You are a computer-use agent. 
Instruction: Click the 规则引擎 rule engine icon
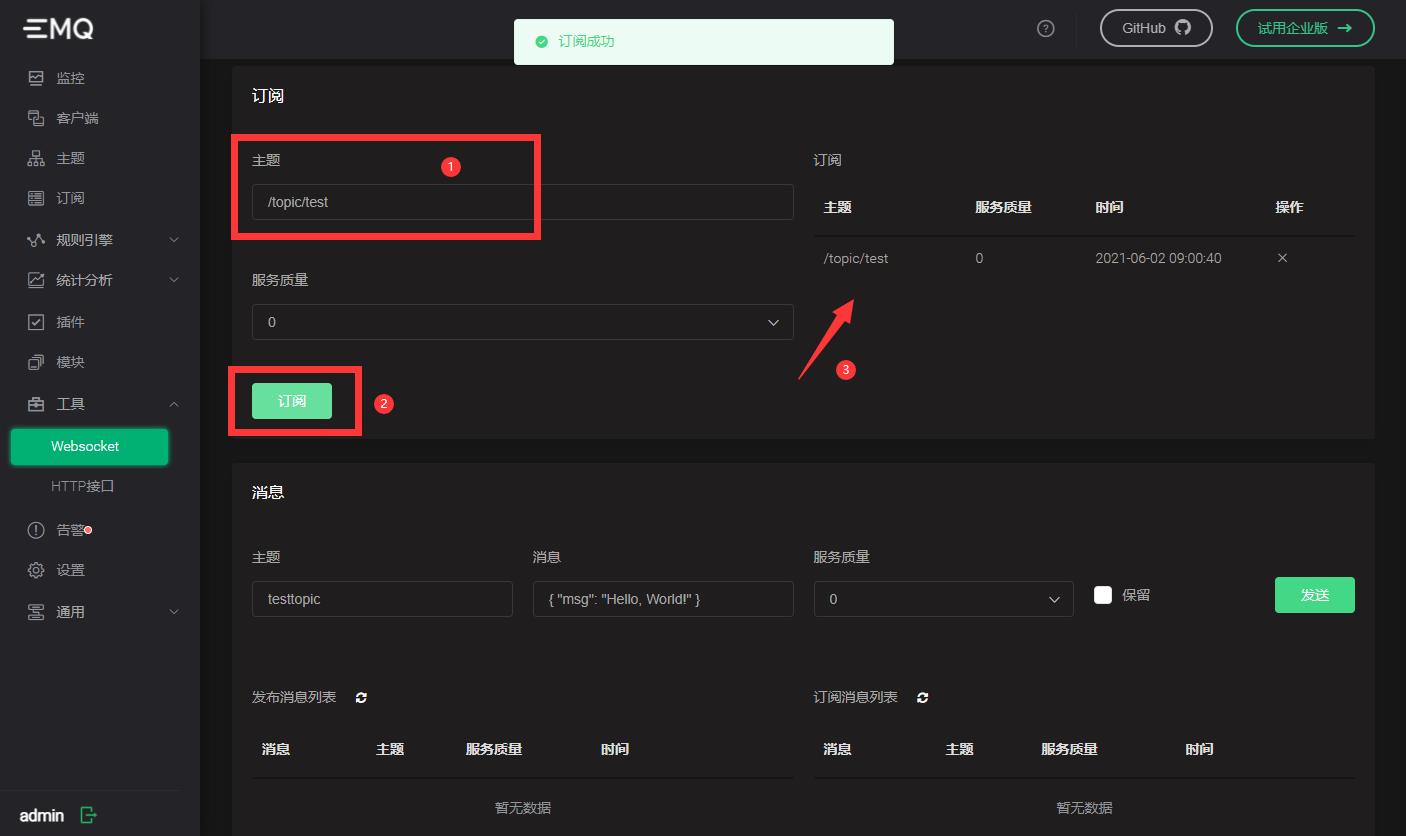[x=36, y=240]
